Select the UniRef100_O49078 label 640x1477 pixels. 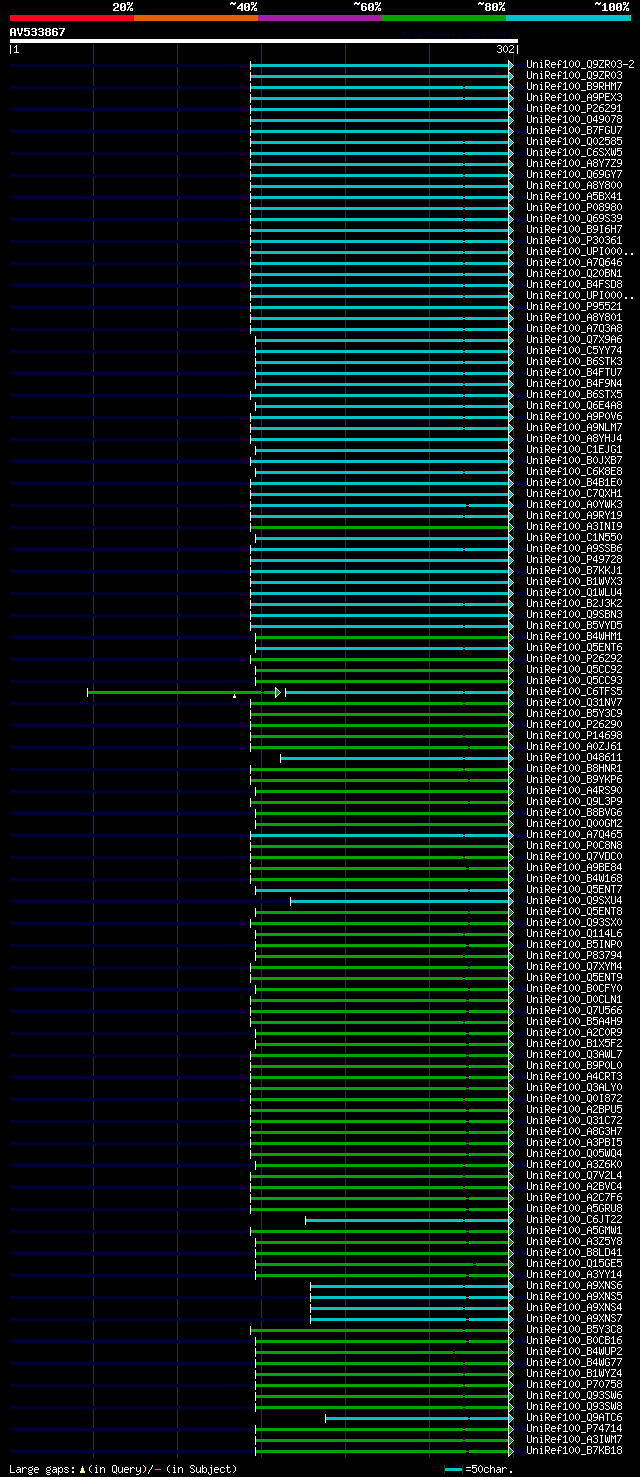click(x=574, y=119)
